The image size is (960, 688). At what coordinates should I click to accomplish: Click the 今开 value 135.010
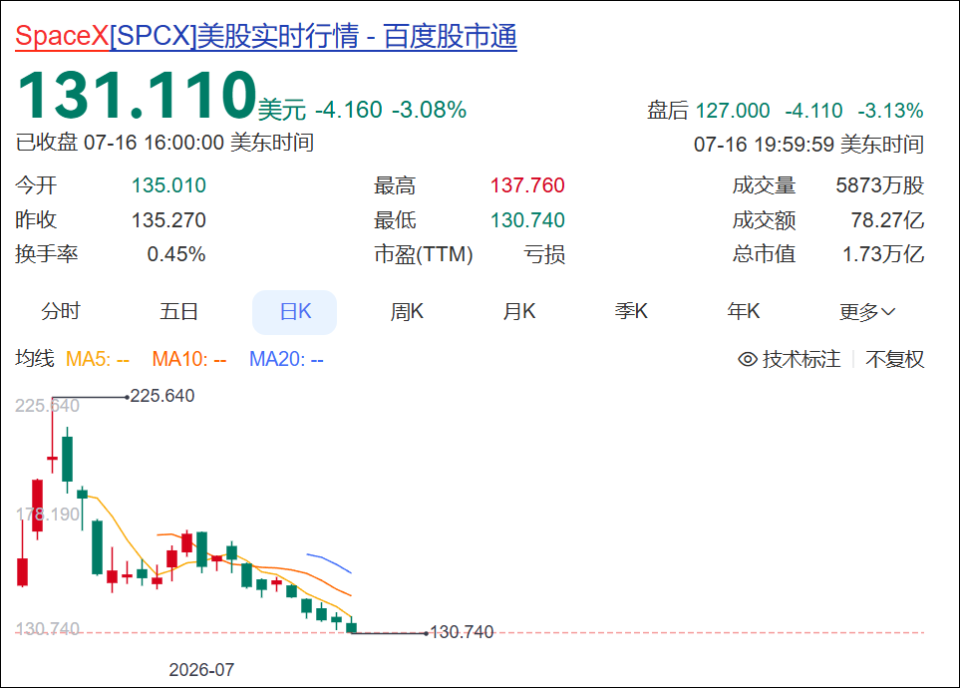coord(169,185)
